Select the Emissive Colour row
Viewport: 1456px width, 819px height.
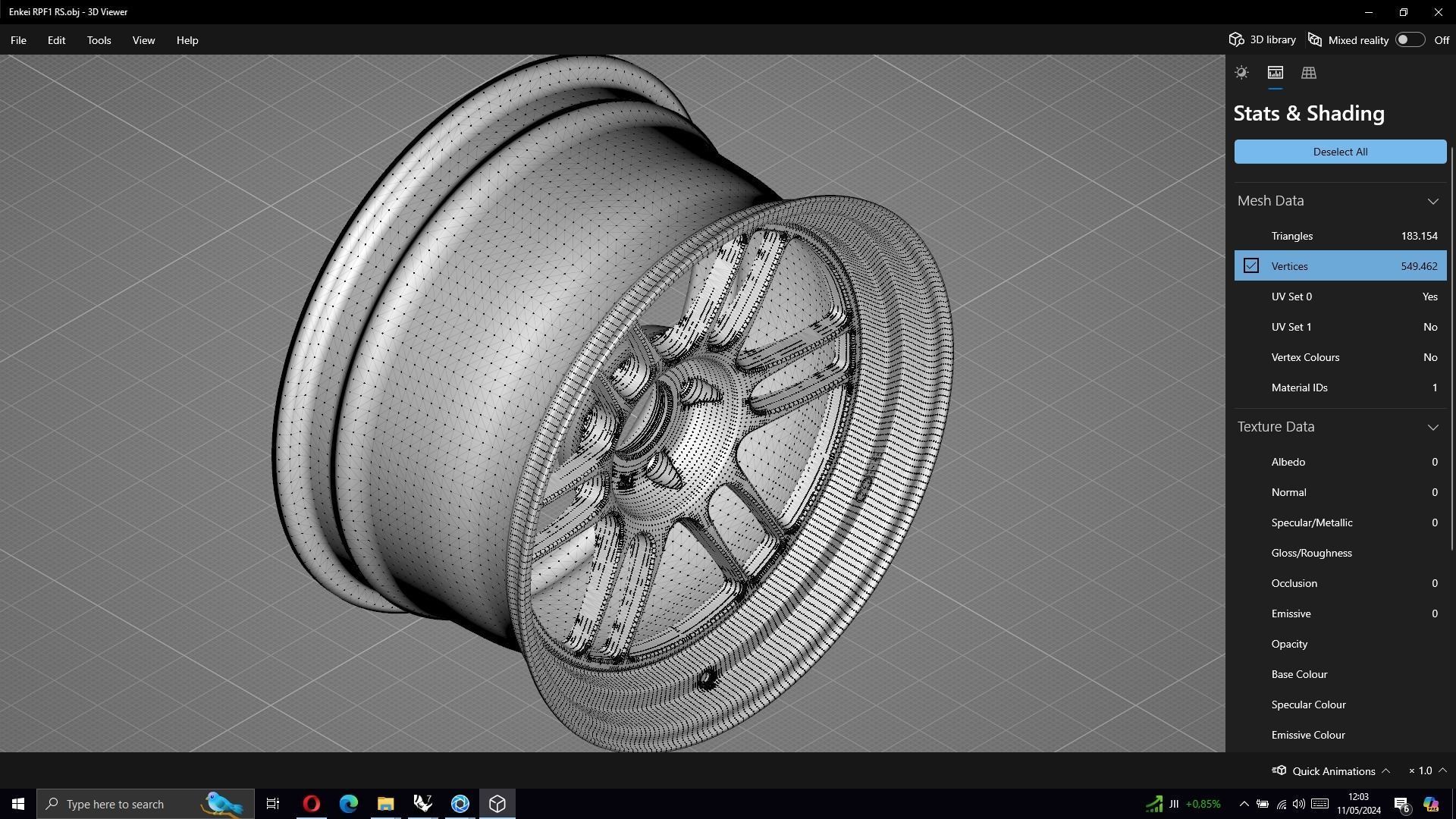pyautogui.click(x=1340, y=735)
